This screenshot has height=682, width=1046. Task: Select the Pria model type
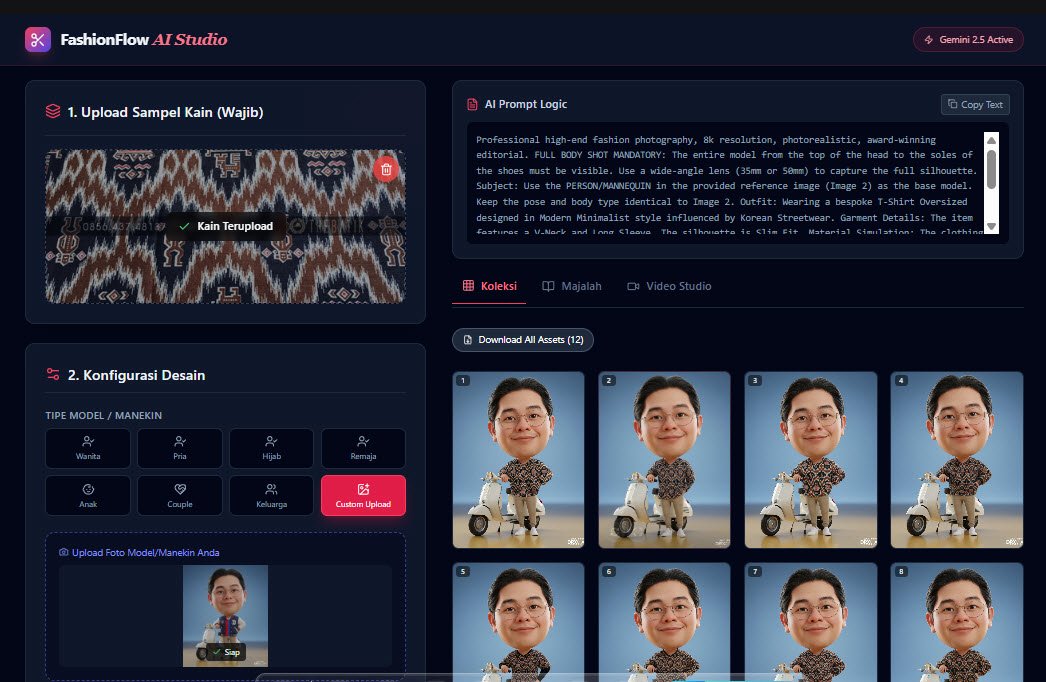coord(180,448)
